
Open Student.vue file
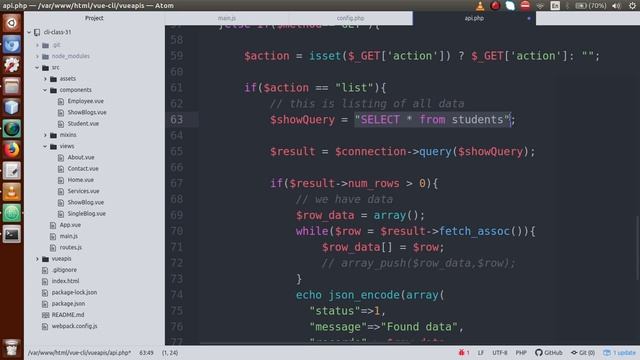click(x=83, y=124)
